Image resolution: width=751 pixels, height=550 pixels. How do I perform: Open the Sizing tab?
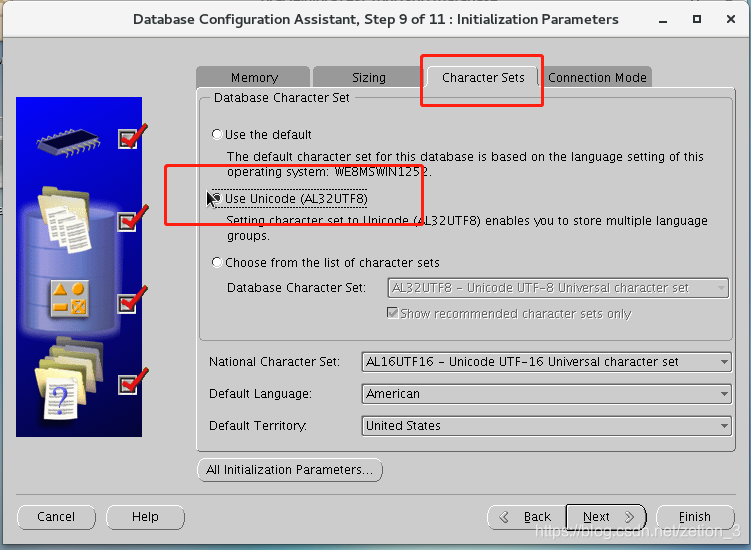[368, 77]
